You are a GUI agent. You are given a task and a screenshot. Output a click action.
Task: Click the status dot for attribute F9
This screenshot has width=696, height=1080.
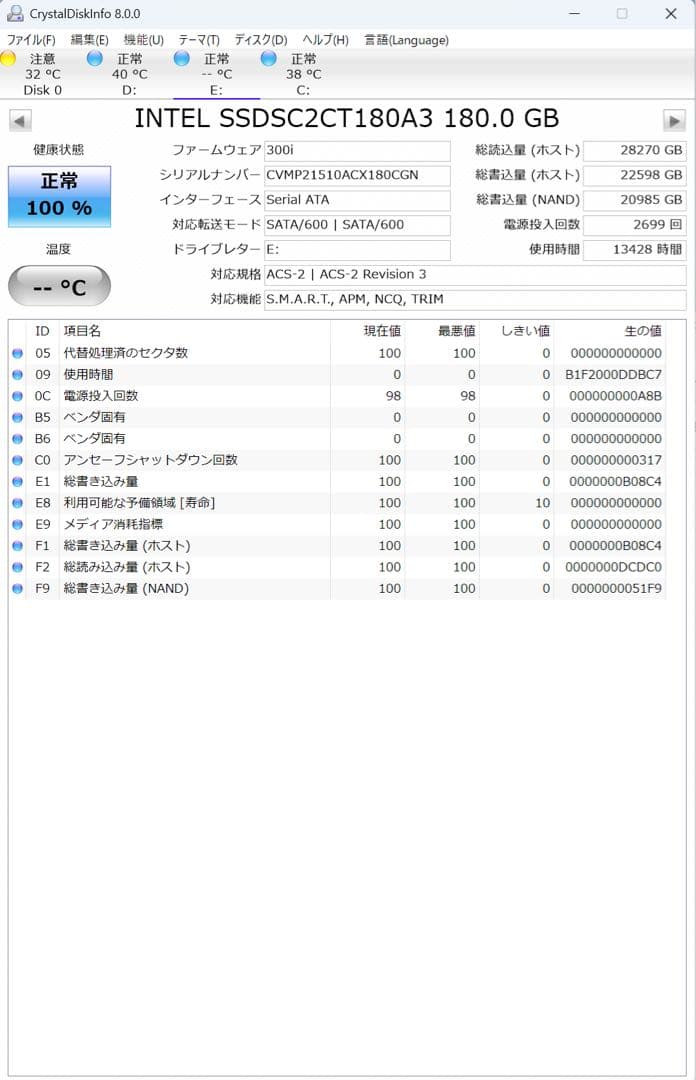click(17, 588)
